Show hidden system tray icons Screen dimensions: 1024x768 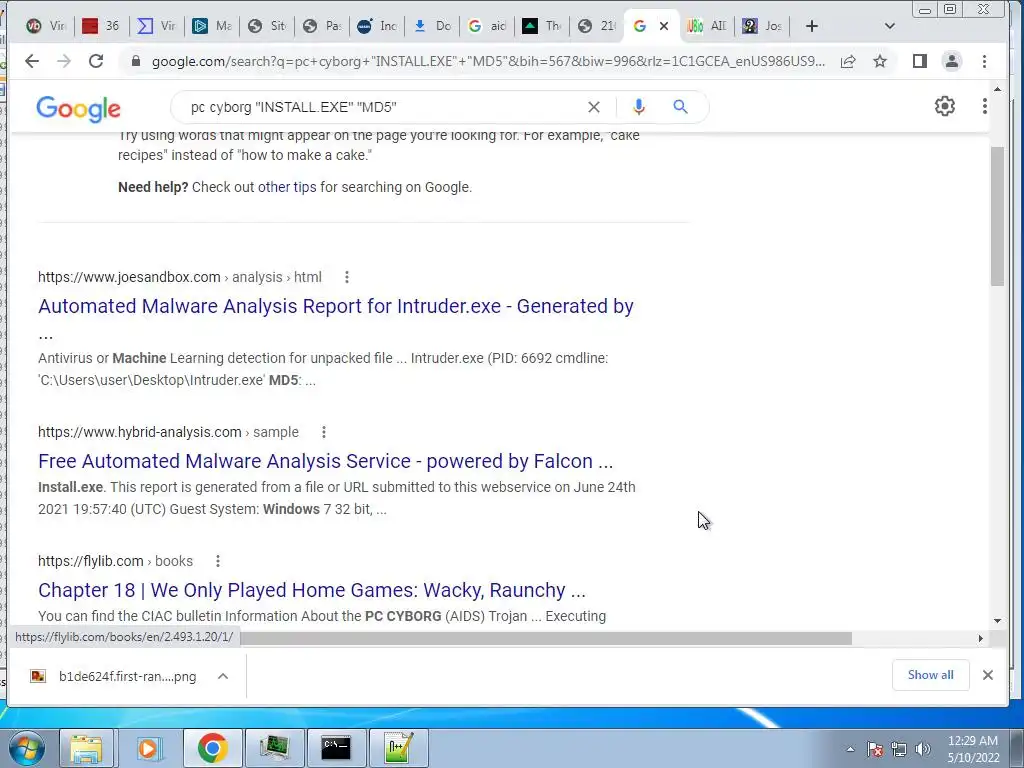coord(850,749)
